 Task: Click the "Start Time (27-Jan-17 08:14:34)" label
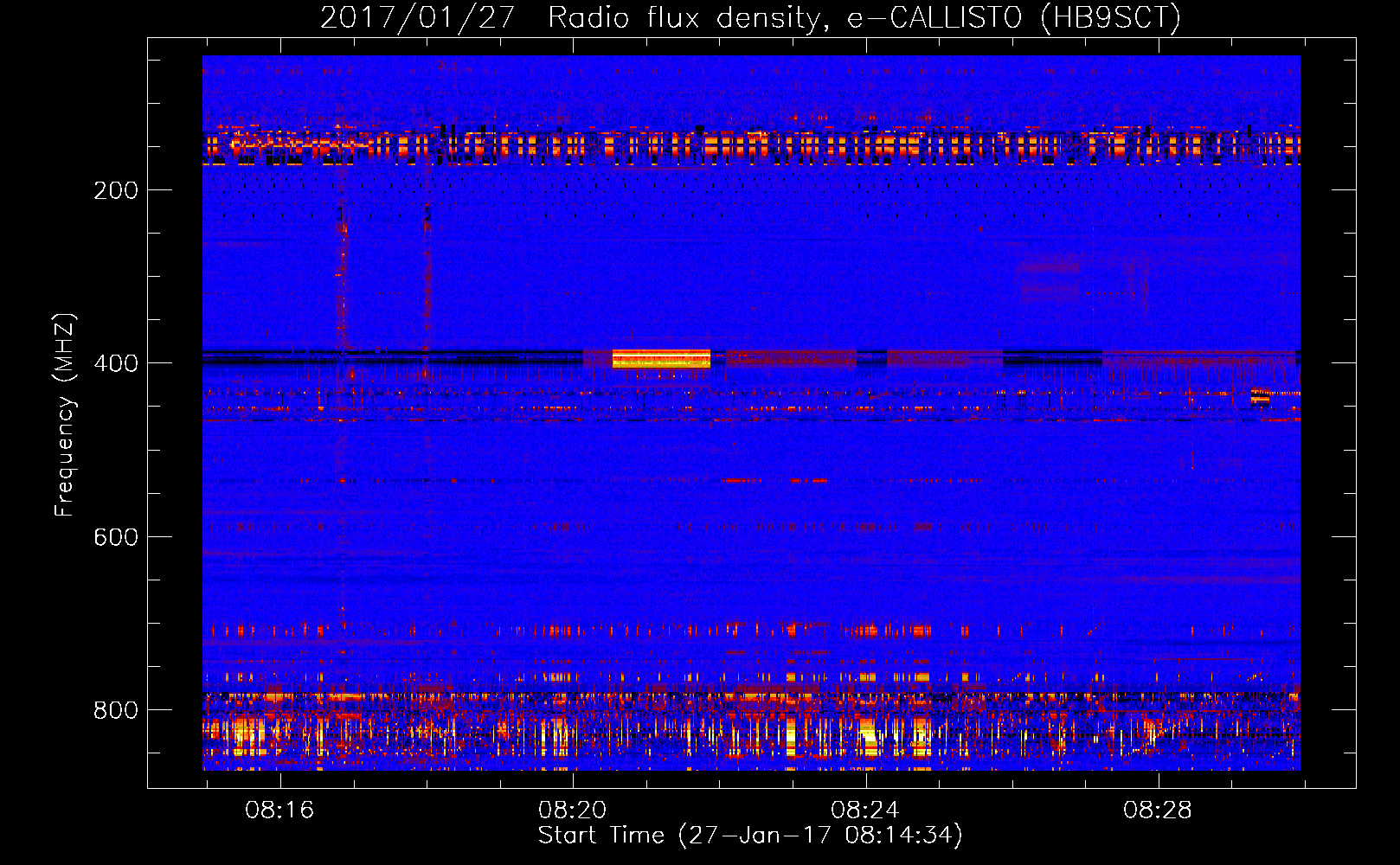pyautogui.click(x=750, y=836)
